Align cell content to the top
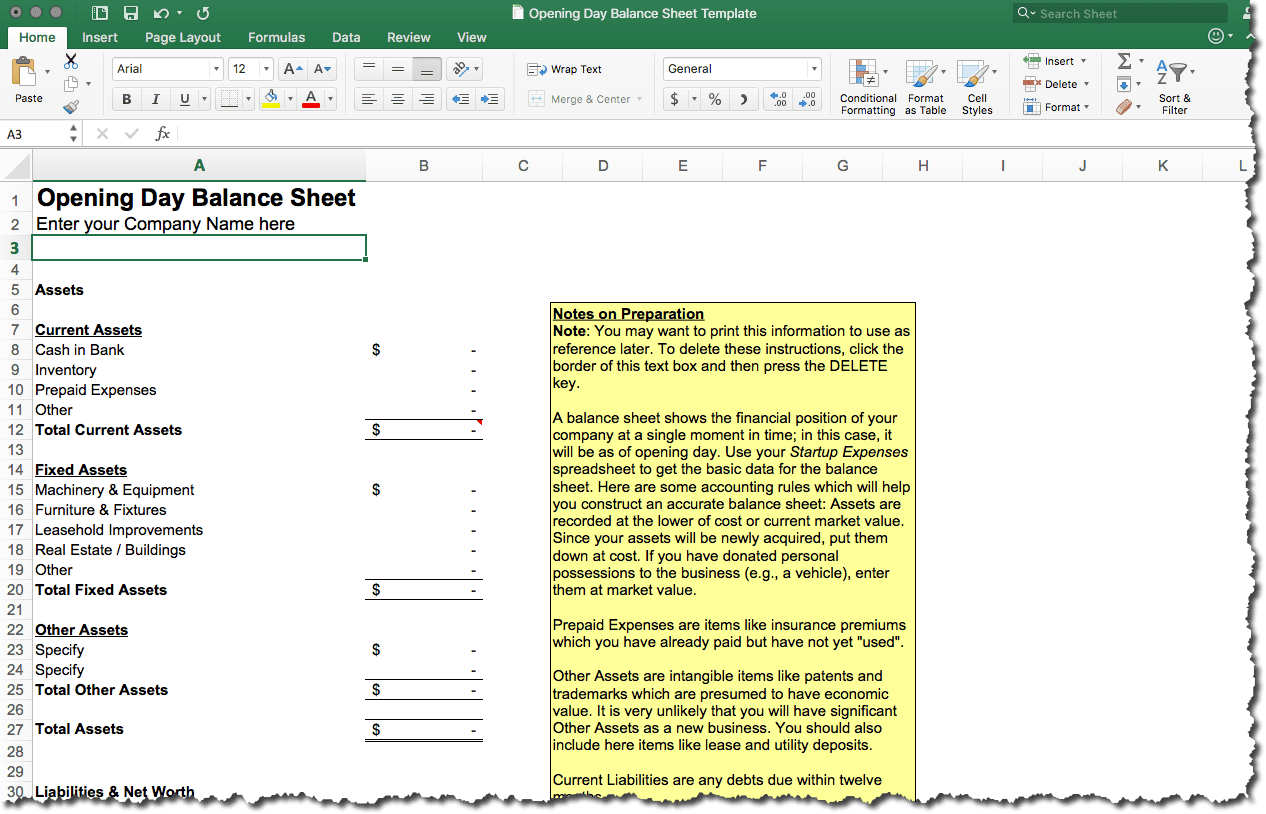The image size is (1266, 814). (369, 69)
